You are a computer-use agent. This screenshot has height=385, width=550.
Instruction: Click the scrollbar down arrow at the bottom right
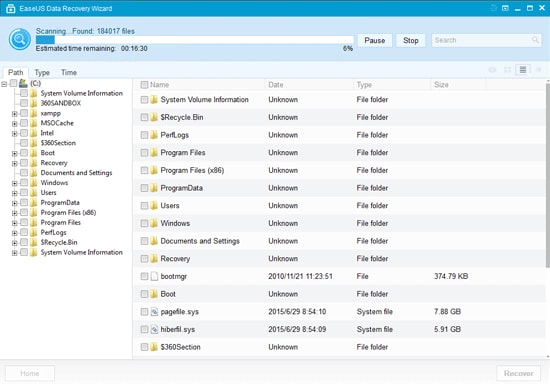click(x=548, y=357)
